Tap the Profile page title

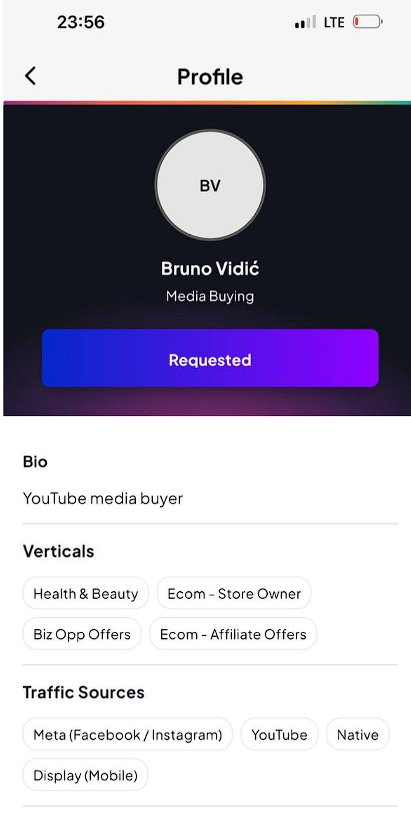point(210,77)
